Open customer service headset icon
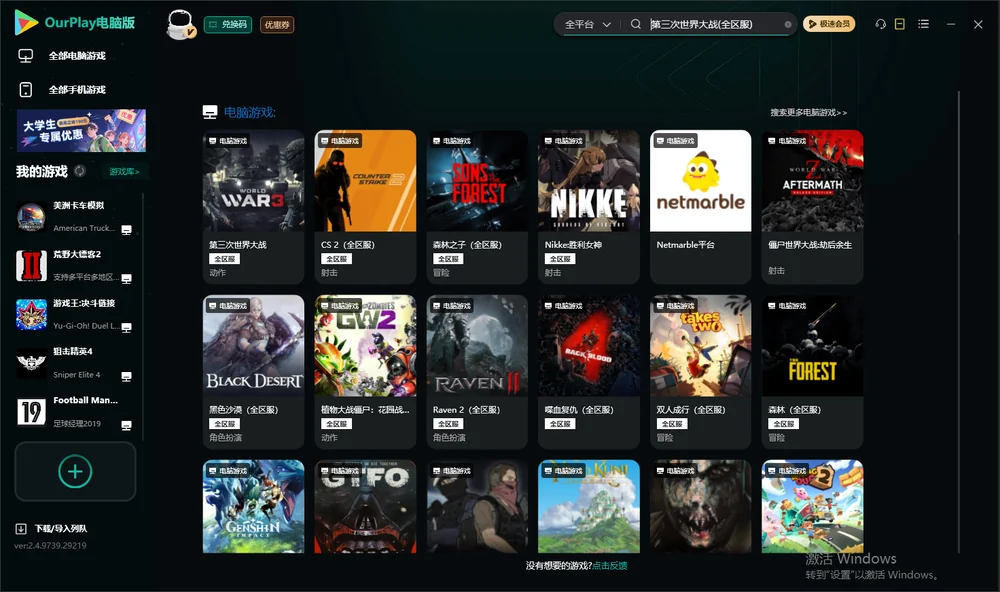 [x=880, y=24]
